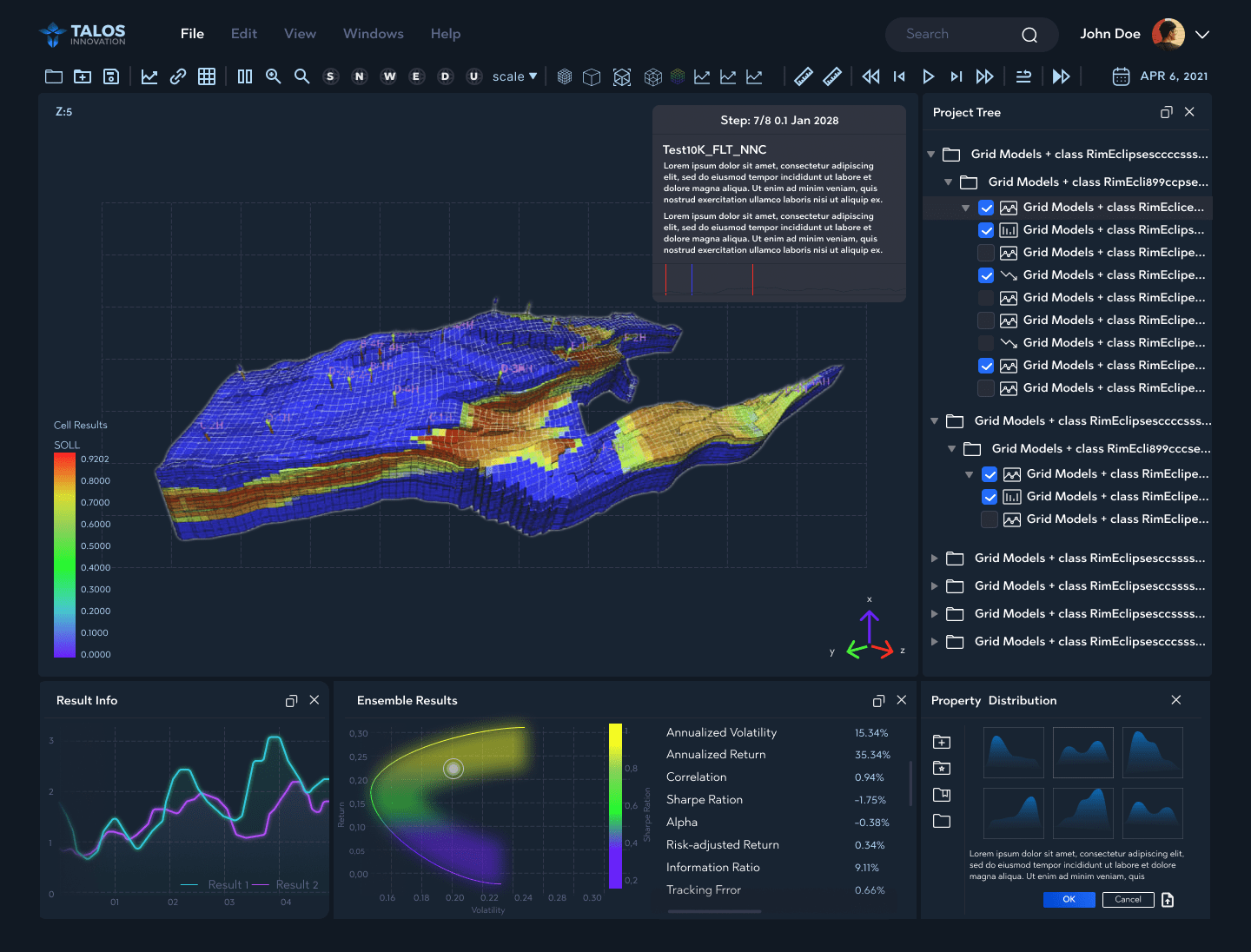Screen dimensions: 1251x952
Task: Click the Cancel button
Action: pyautogui.click(x=1128, y=900)
